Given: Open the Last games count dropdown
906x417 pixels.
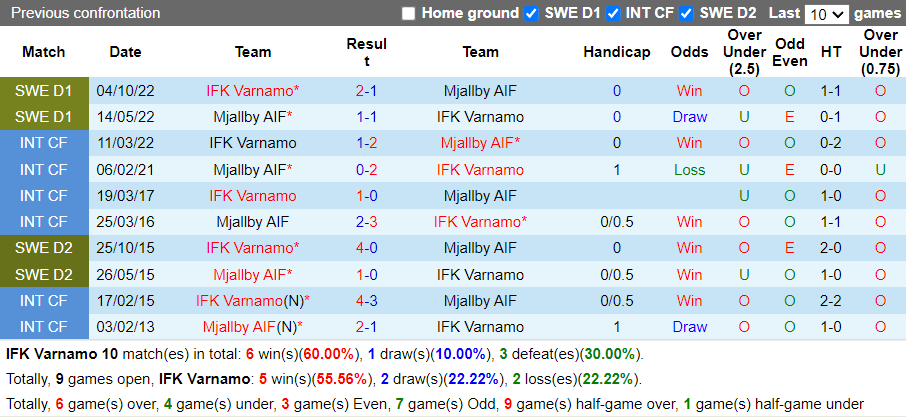Looking at the screenshot, I should click(x=826, y=14).
